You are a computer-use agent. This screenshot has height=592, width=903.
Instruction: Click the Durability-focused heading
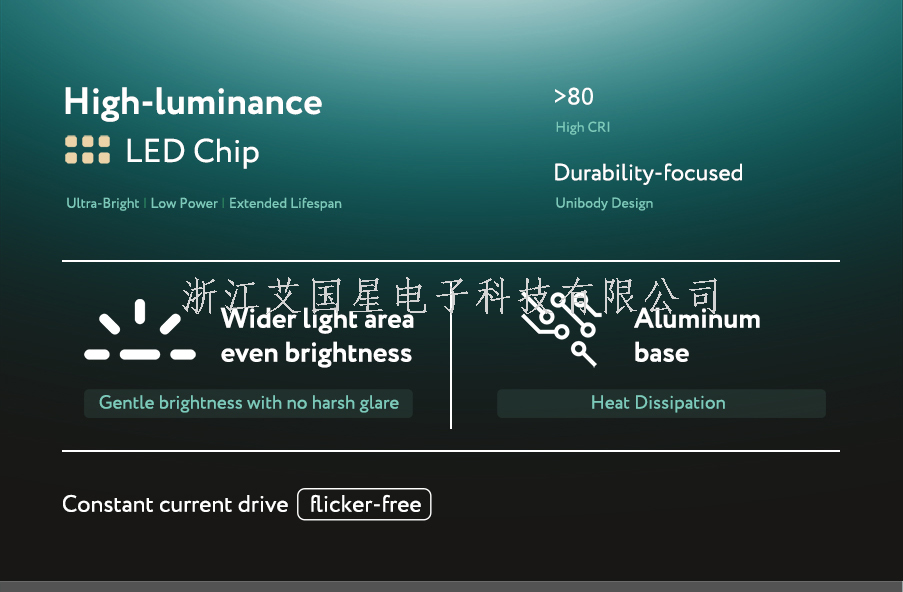[648, 173]
